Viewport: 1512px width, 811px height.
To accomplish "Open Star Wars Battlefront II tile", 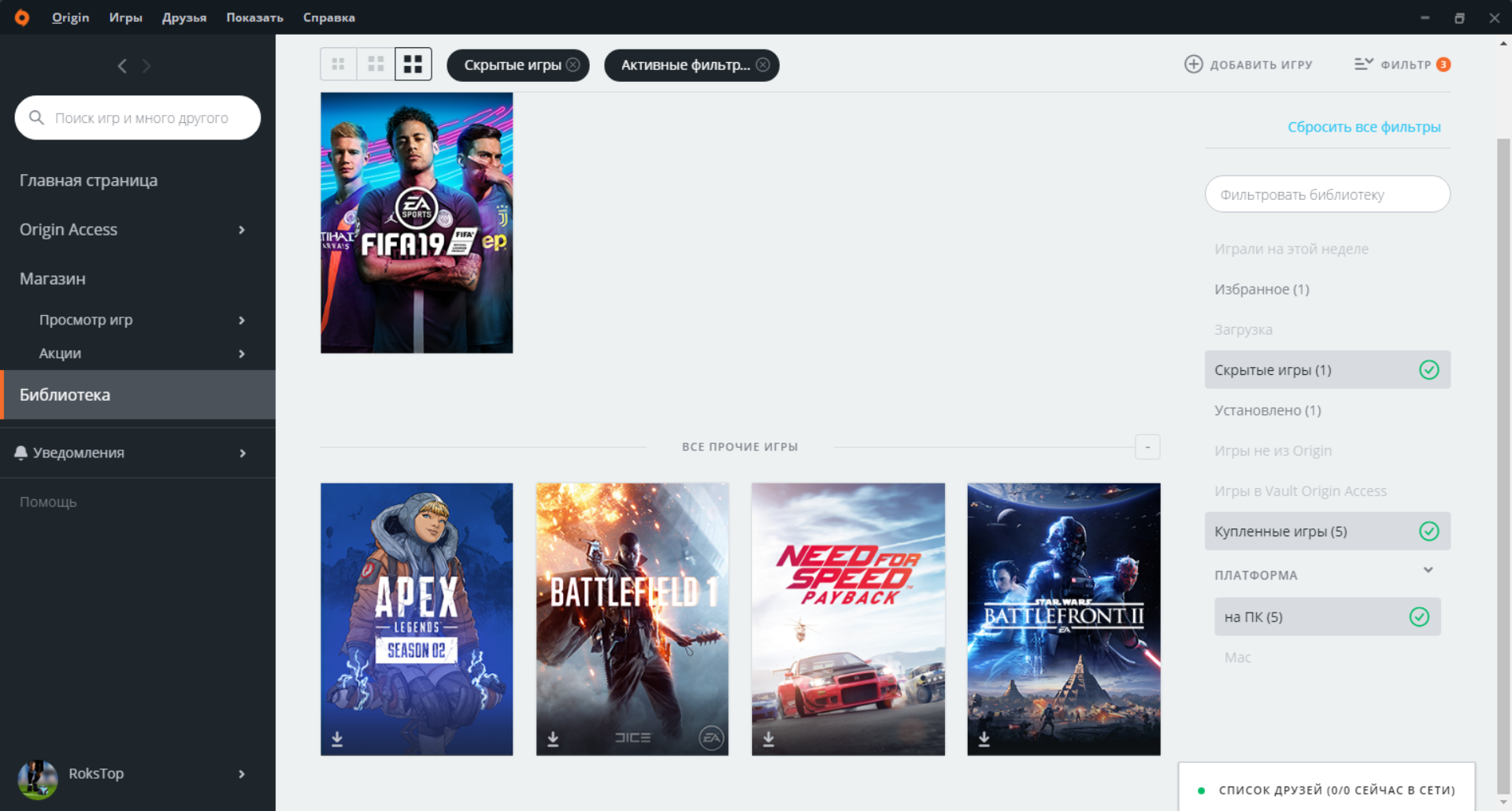I will click(1064, 619).
